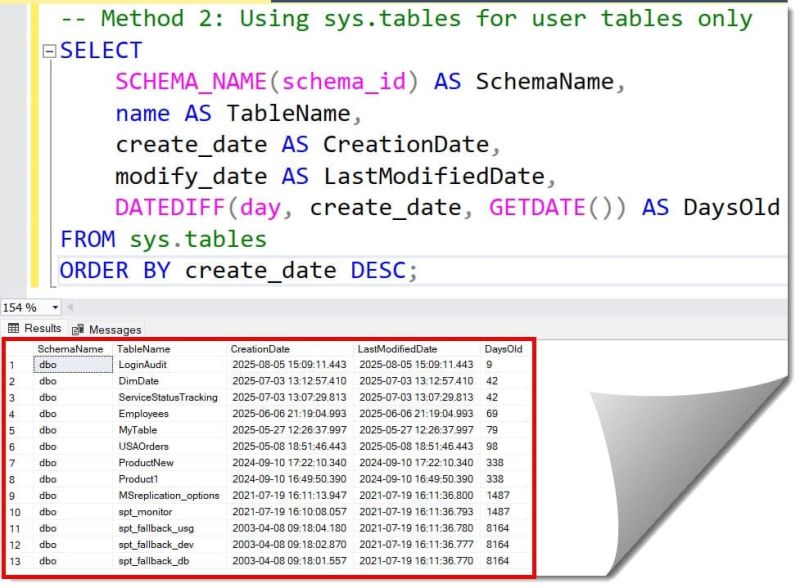Click the left scroll arrow beside zoom control
800x588 pixels.
(x=70, y=307)
